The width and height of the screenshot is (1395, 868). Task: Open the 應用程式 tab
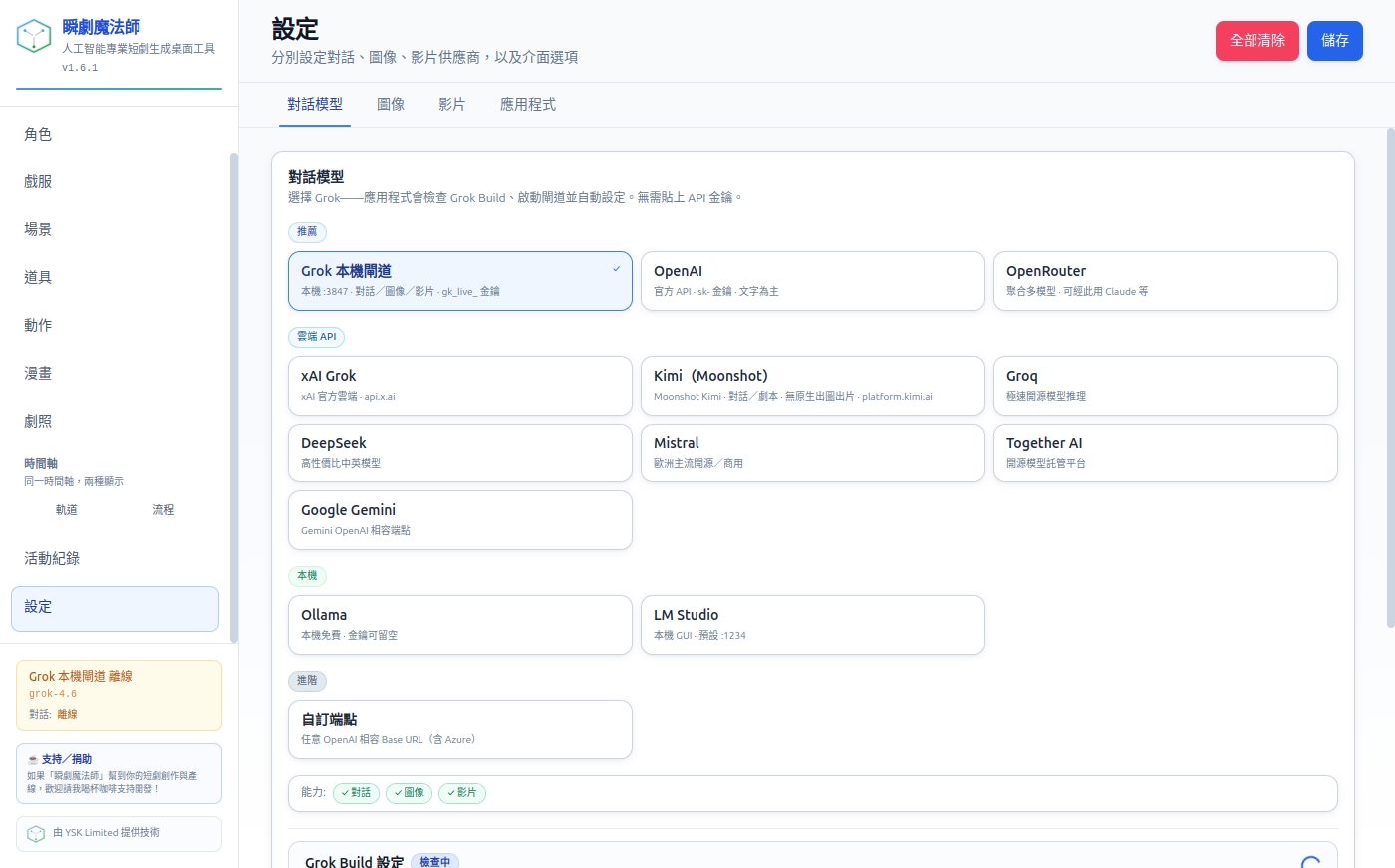coord(528,104)
